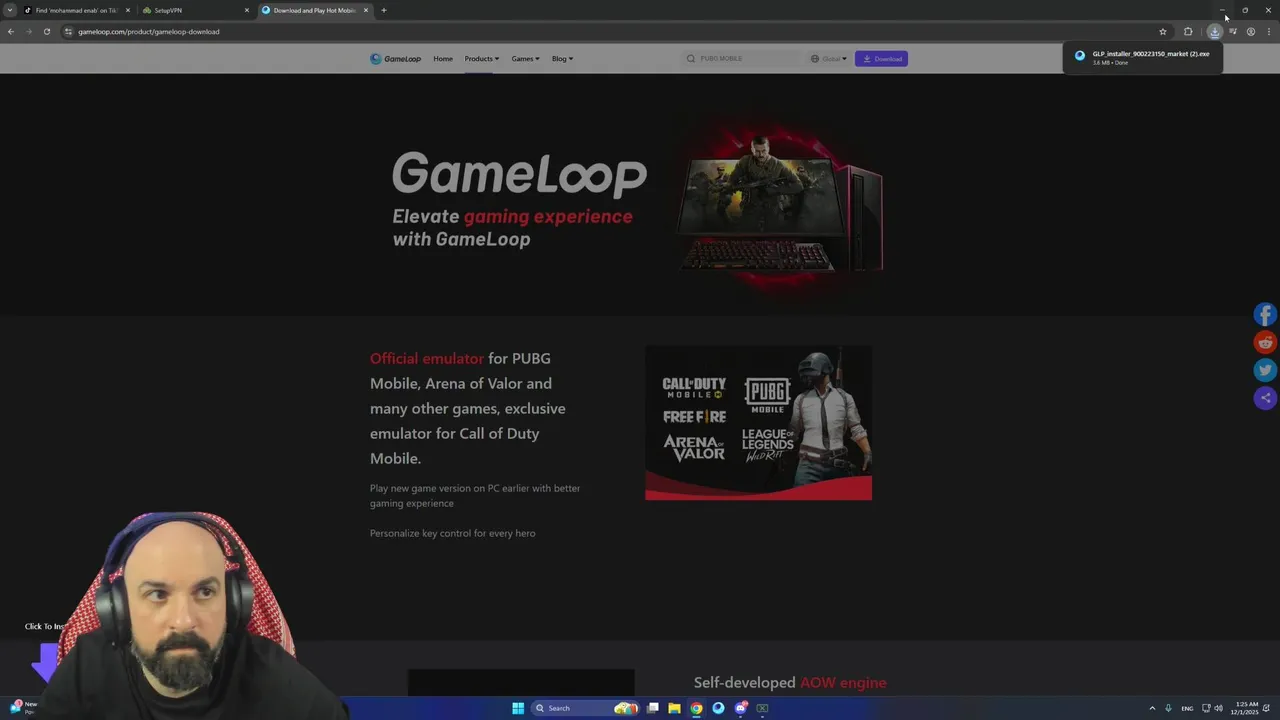Close the SetupVPN tab
This screenshot has height=720, width=1280.
[x=246, y=10]
